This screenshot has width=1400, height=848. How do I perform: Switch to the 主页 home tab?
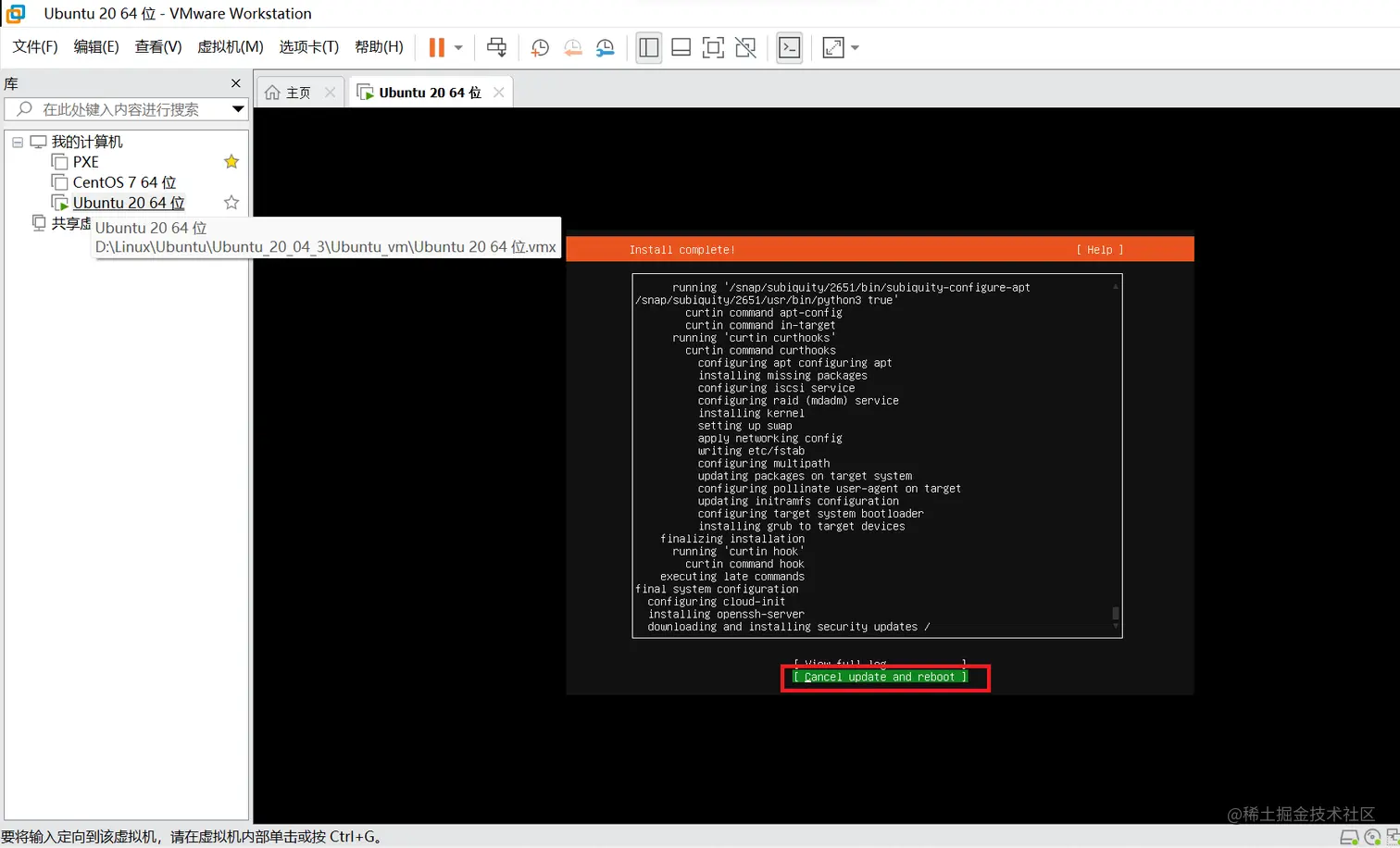pyautogui.click(x=298, y=93)
